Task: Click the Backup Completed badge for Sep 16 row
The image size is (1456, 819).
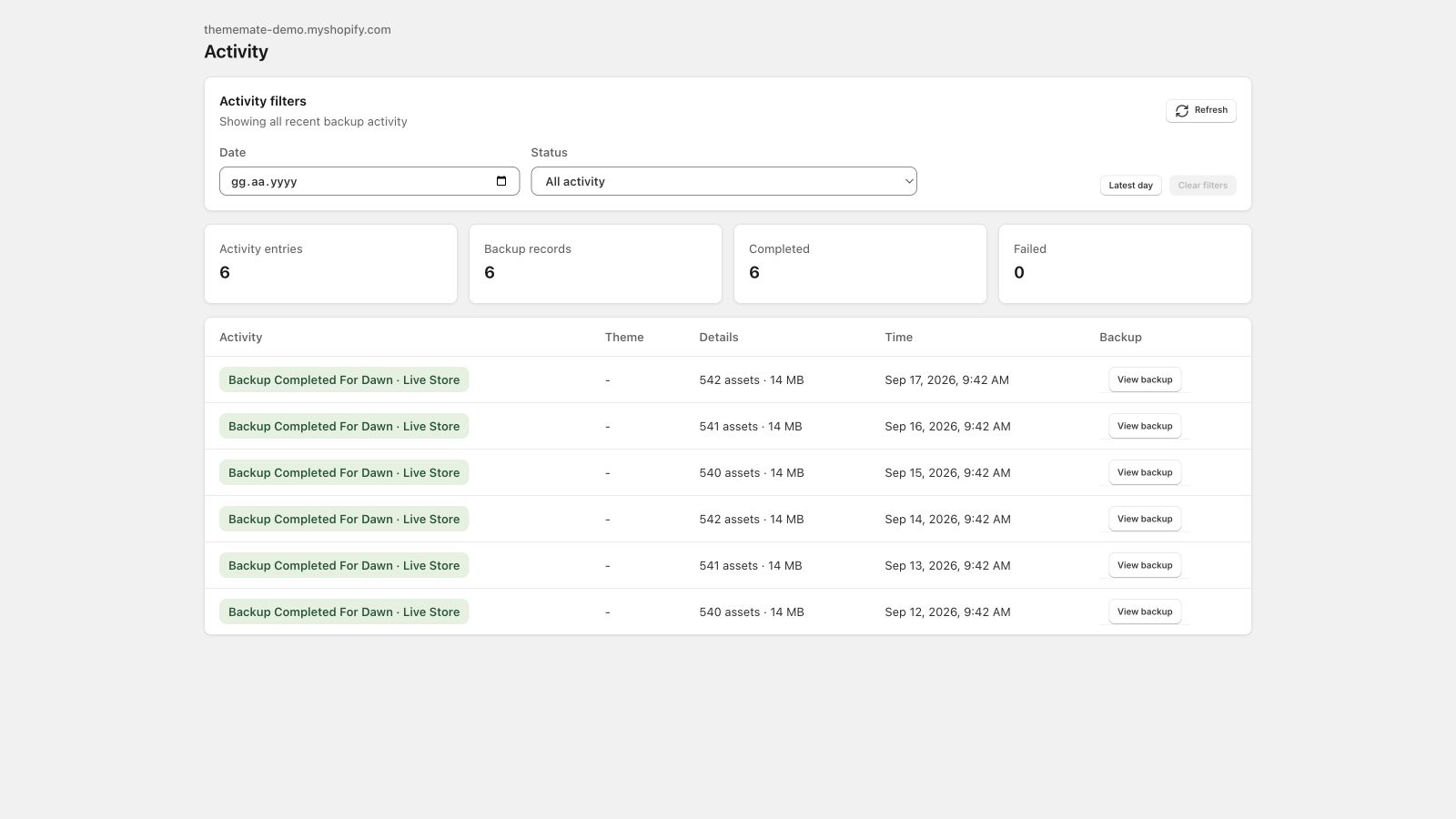Action: pyautogui.click(x=344, y=426)
